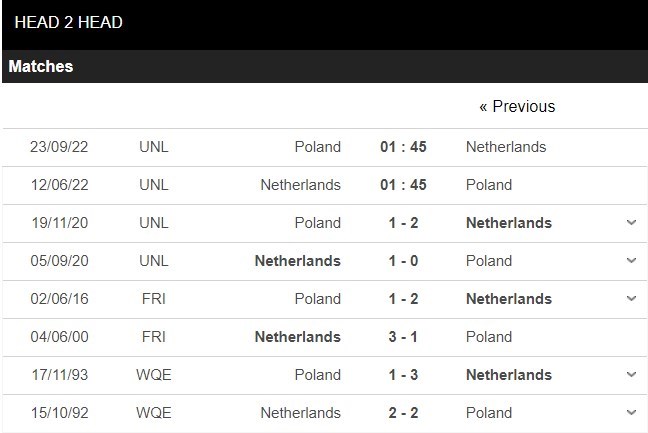Open Poland team from 15/10/92 match
This screenshot has height=433, width=648.
point(489,413)
